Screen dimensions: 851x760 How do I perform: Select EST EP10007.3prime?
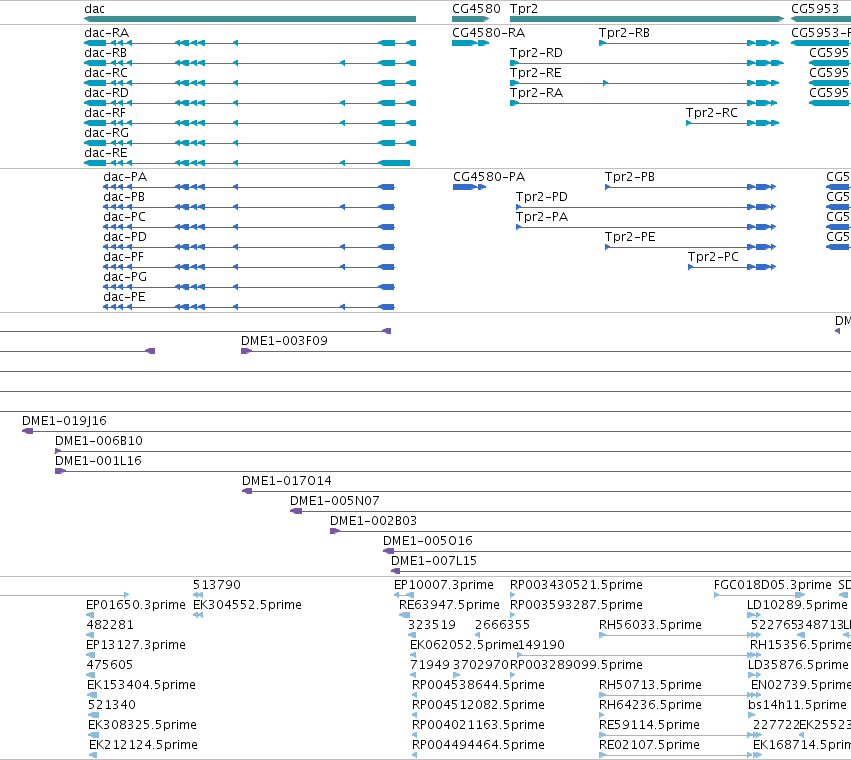pos(443,585)
